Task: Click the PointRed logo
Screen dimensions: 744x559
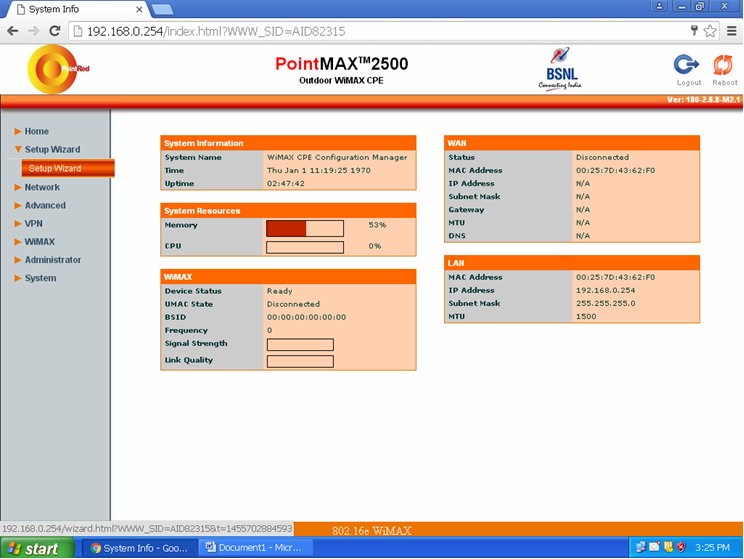Action: point(58,69)
